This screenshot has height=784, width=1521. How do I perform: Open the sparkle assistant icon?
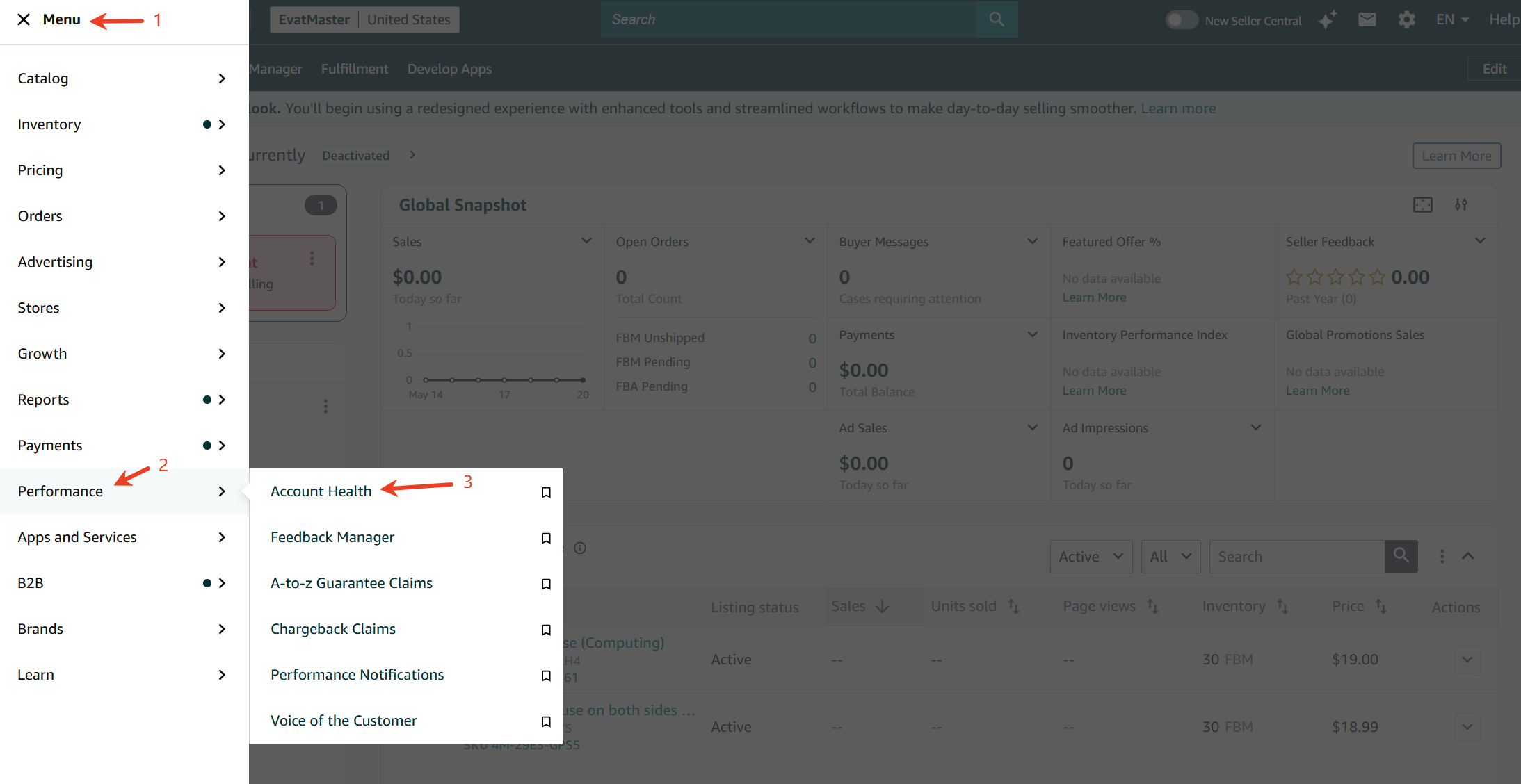1327,19
